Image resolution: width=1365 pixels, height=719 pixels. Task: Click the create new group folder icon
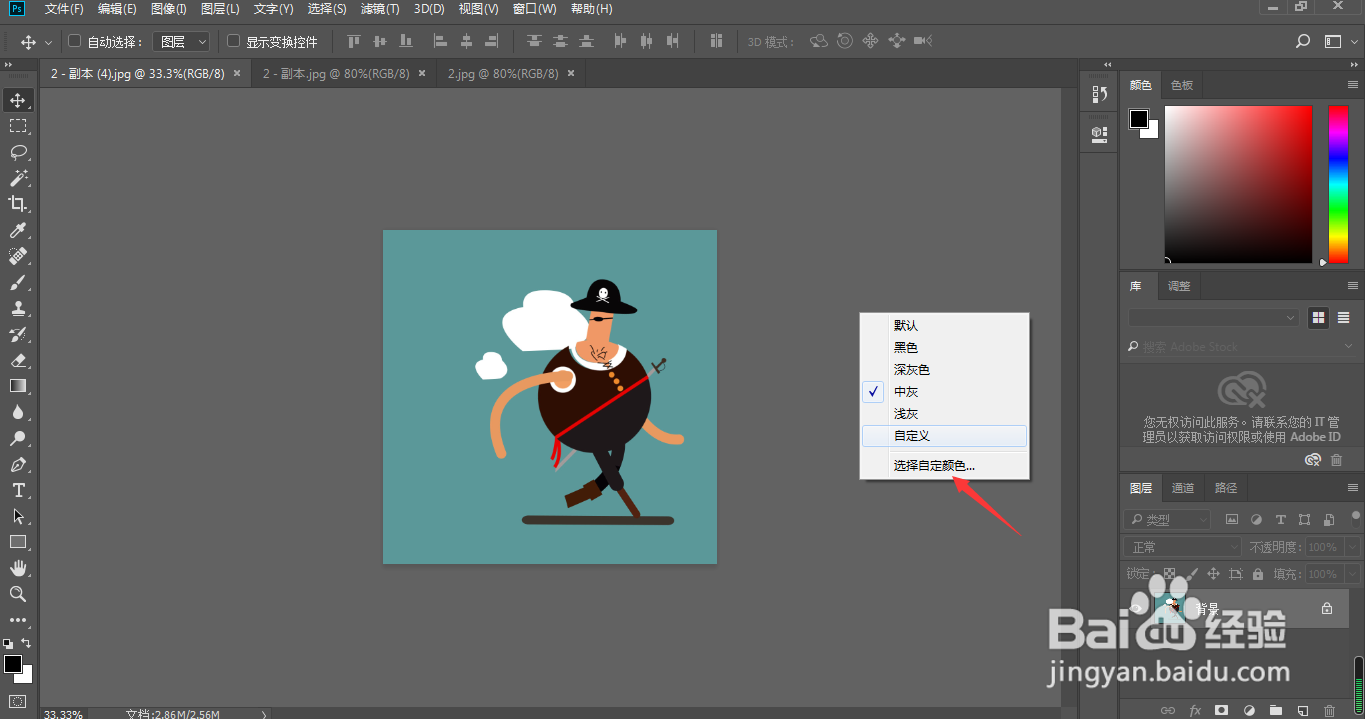[x=1275, y=710]
